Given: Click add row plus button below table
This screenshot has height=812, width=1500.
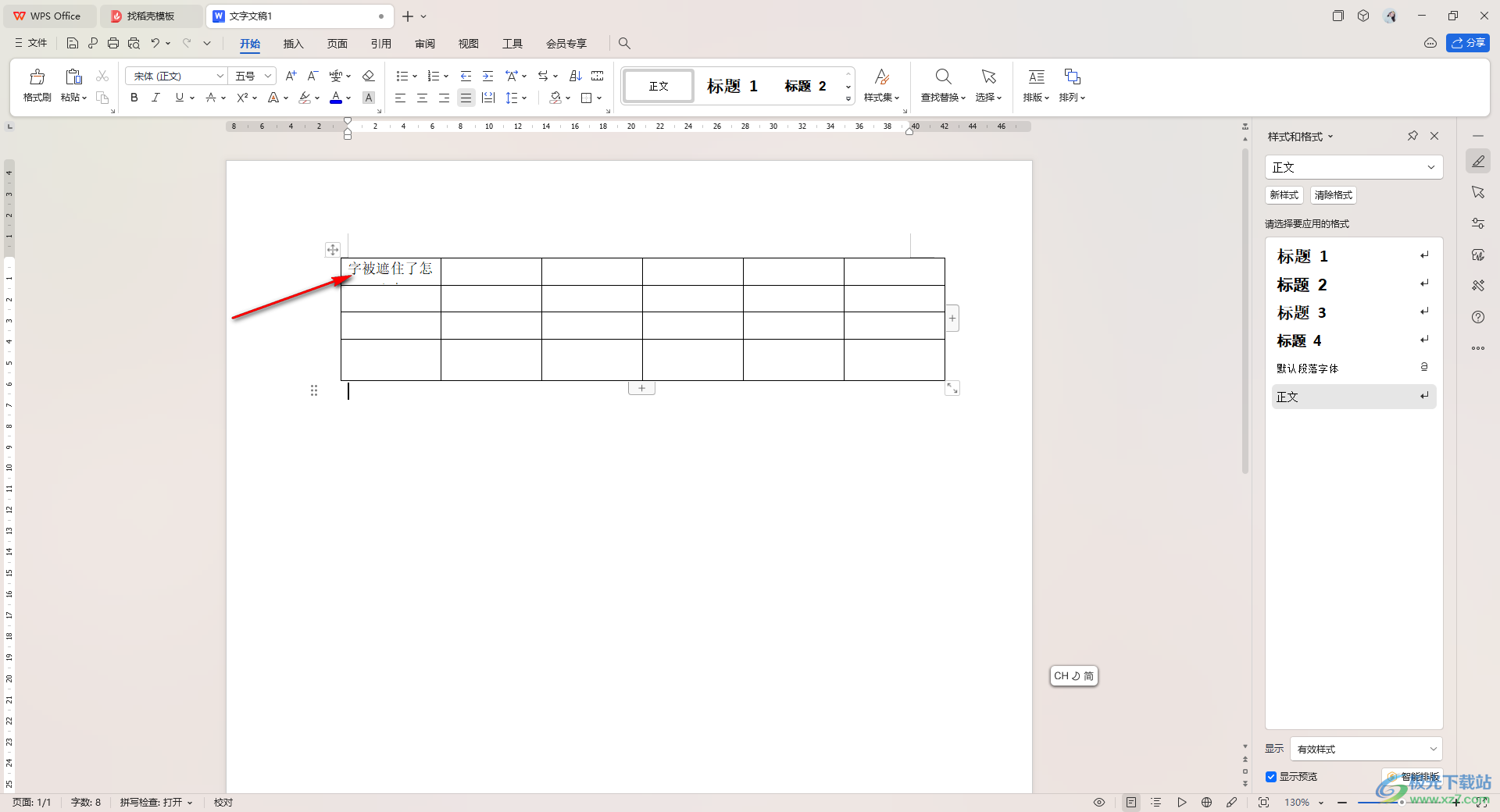Looking at the screenshot, I should 641,388.
